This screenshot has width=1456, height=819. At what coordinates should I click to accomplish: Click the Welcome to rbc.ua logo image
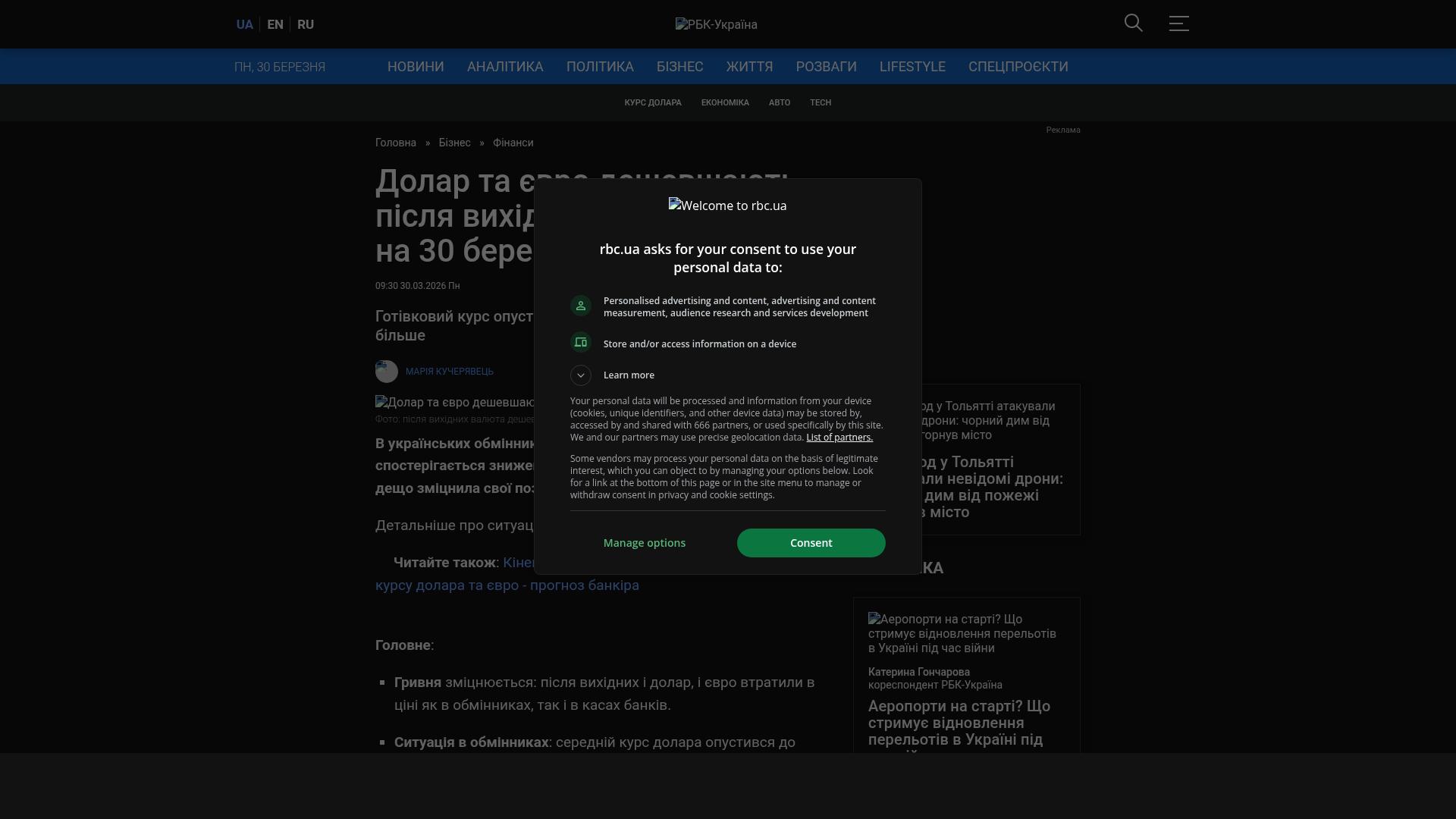pos(727,206)
